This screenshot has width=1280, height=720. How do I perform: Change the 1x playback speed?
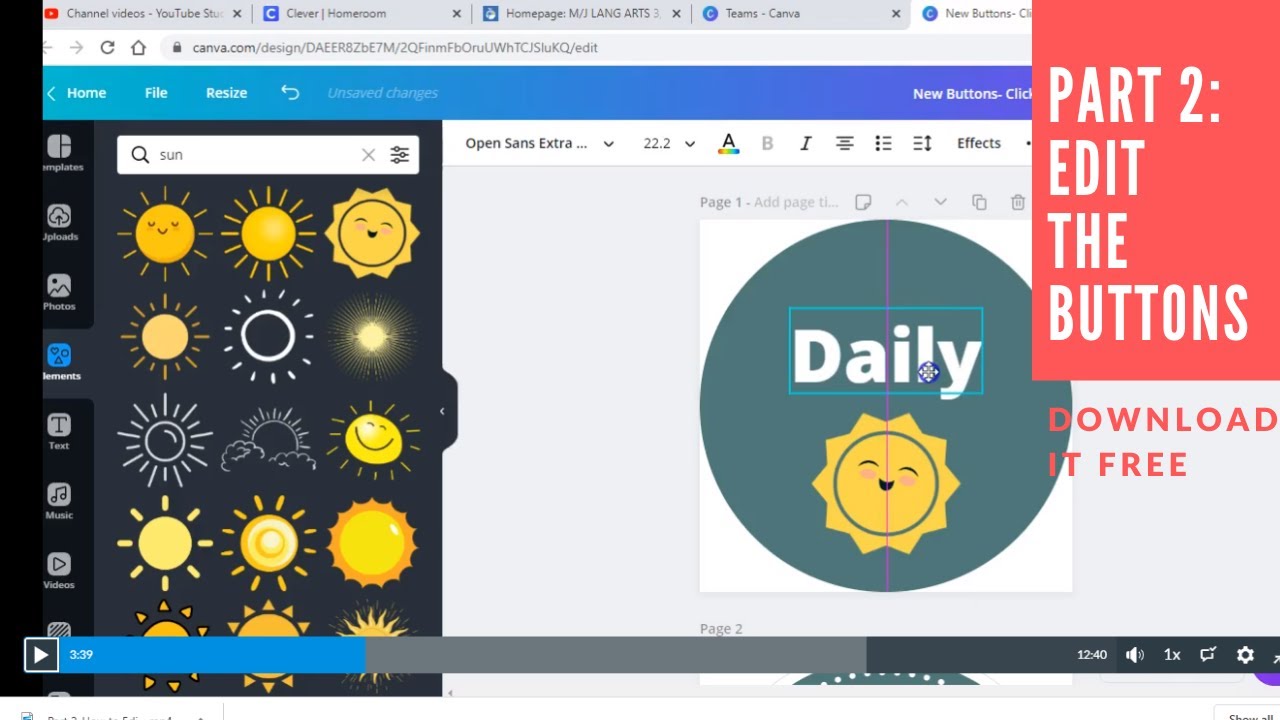click(1172, 655)
